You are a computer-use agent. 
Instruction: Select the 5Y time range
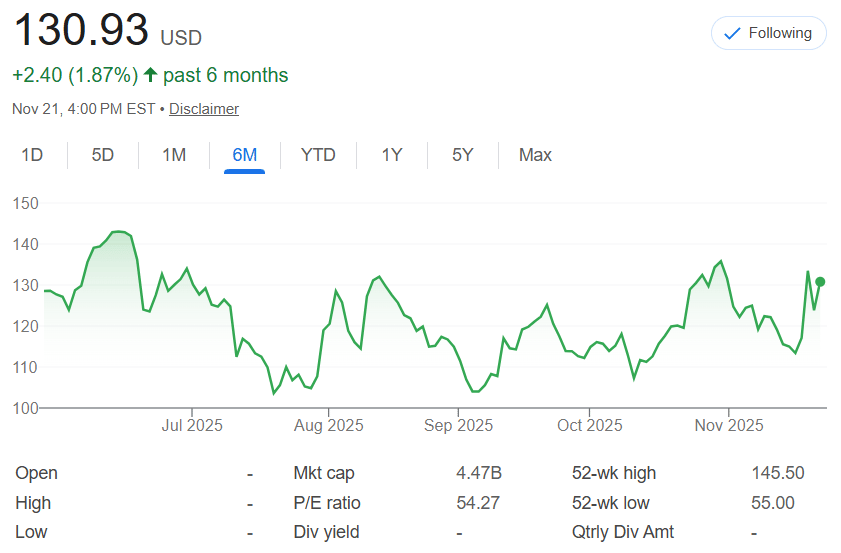pyautogui.click(x=462, y=155)
